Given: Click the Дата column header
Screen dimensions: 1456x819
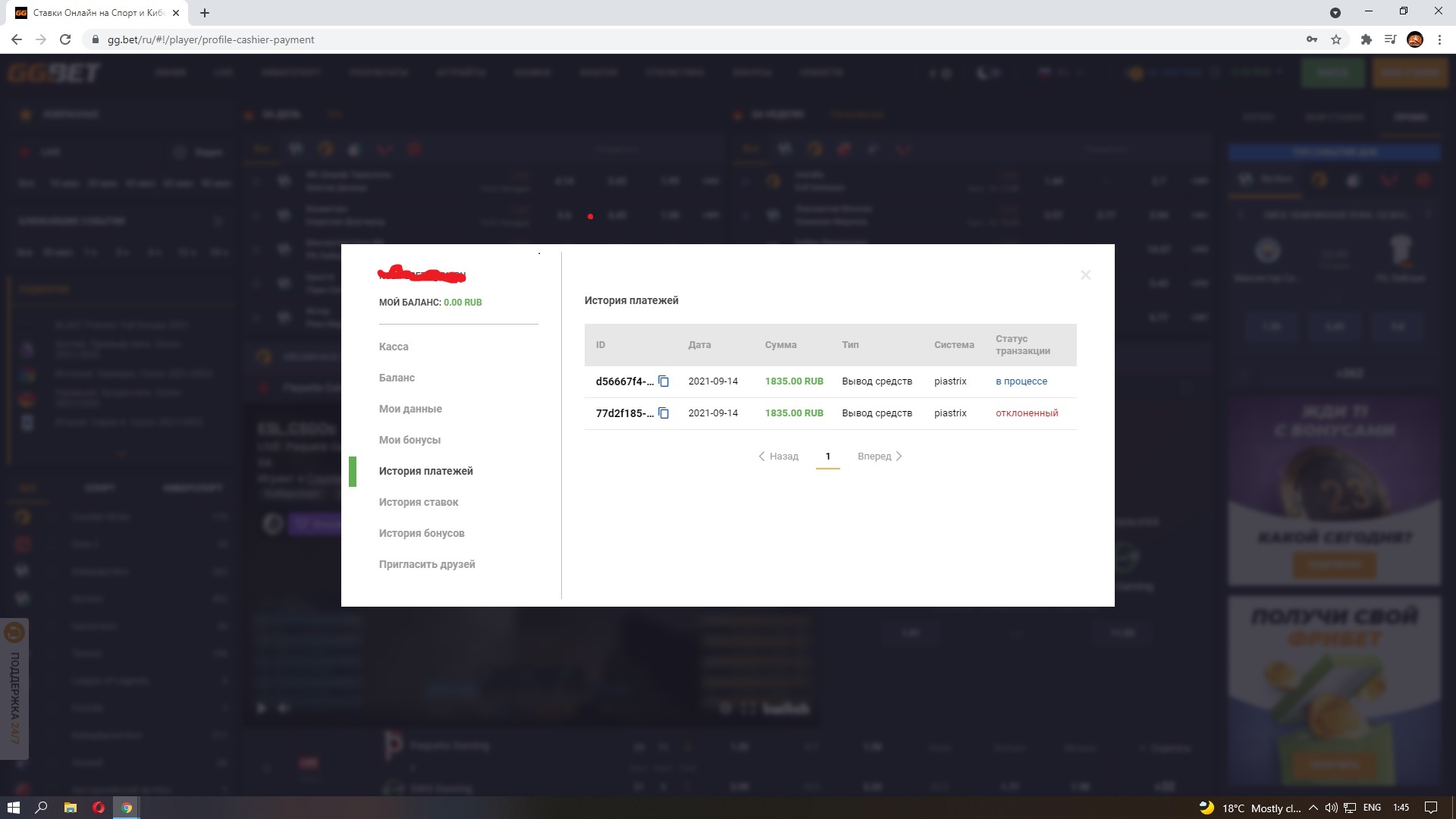Looking at the screenshot, I should coord(699,345).
